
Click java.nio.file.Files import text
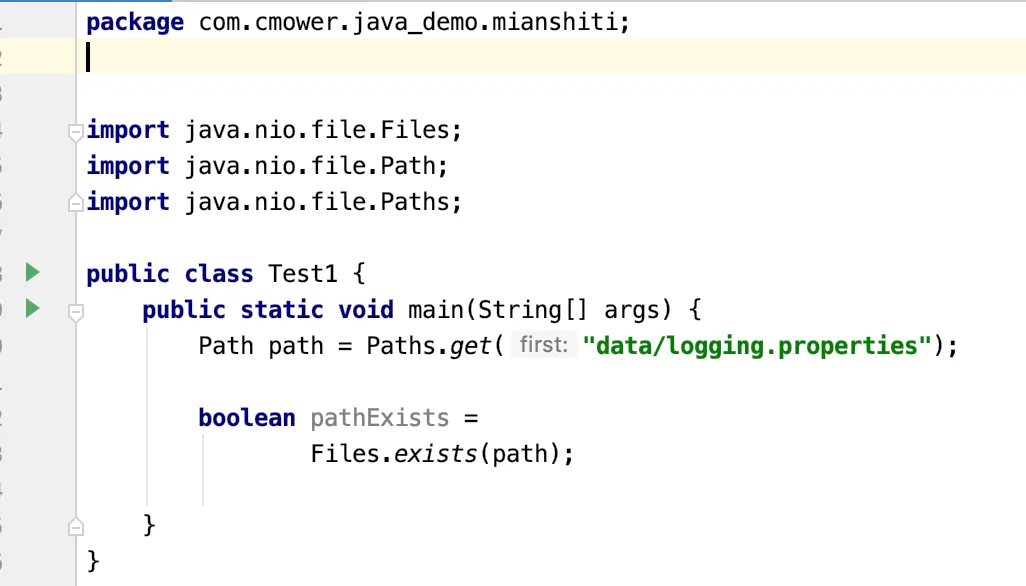click(x=317, y=129)
